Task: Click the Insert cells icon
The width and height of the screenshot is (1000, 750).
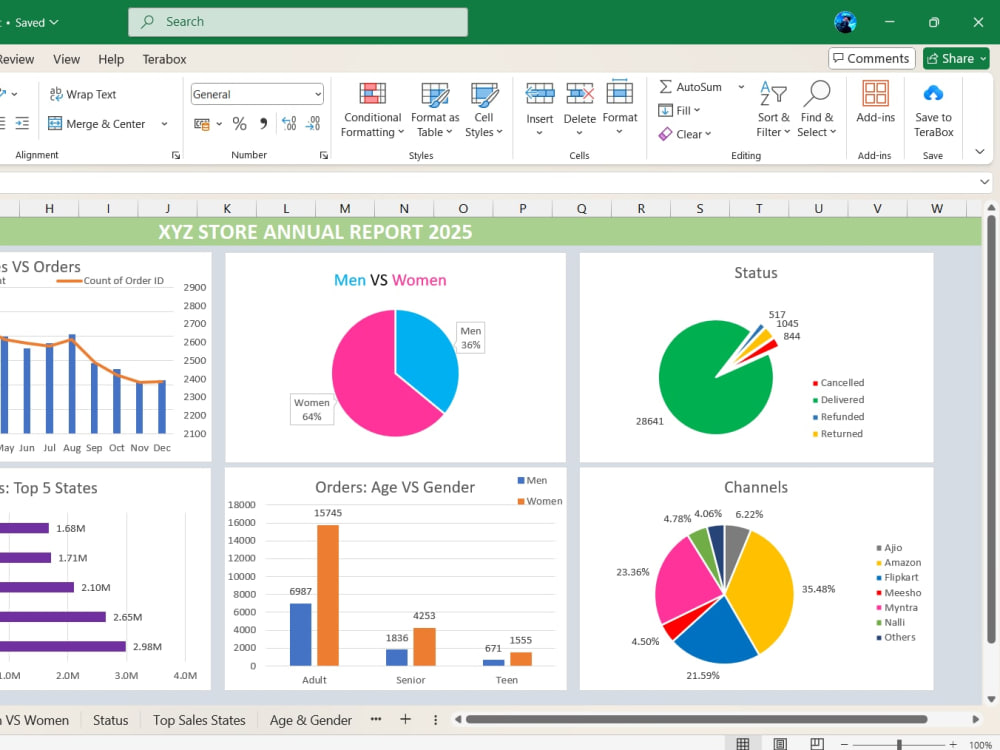Action: click(x=540, y=93)
